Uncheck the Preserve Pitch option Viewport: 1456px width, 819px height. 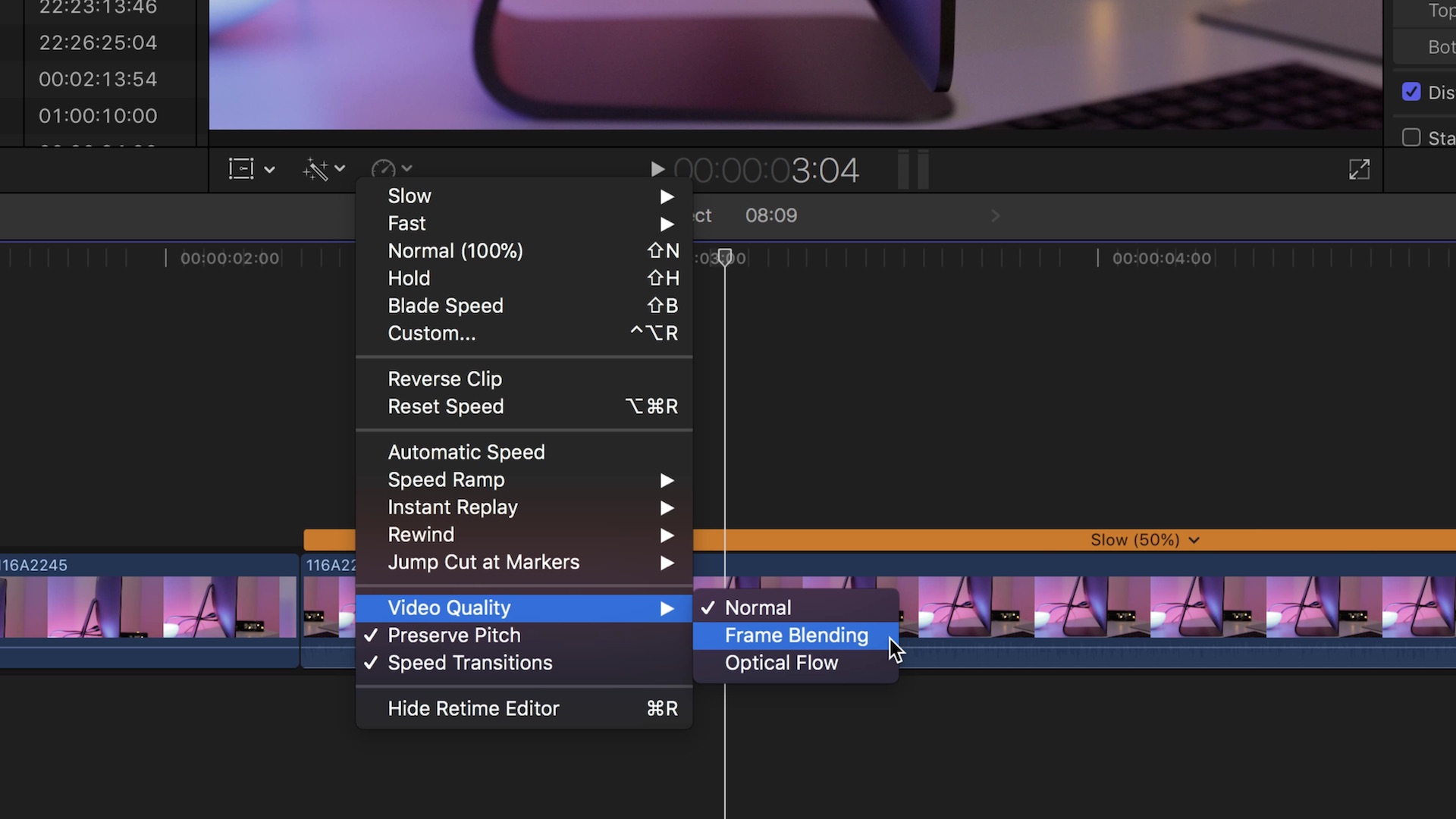pyautogui.click(x=453, y=635)
